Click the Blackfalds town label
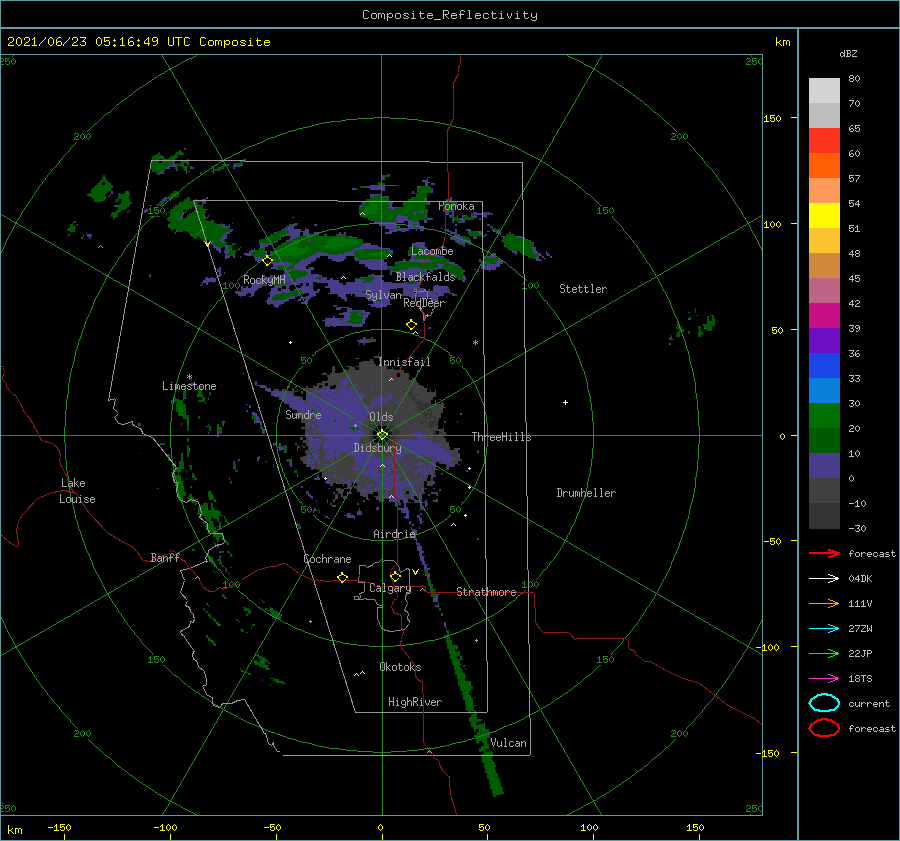 [x=425, y=277]
